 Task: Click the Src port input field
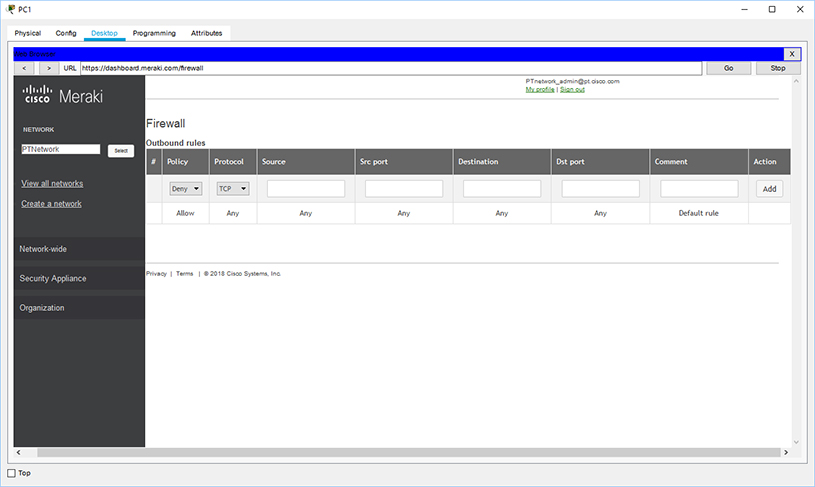404,189
